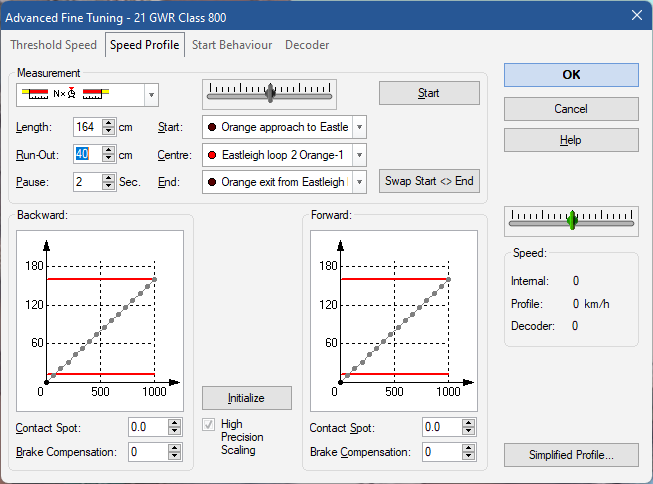653x484 pixels.
Task: Increase the Length spinner value
Action: [107, 123]
